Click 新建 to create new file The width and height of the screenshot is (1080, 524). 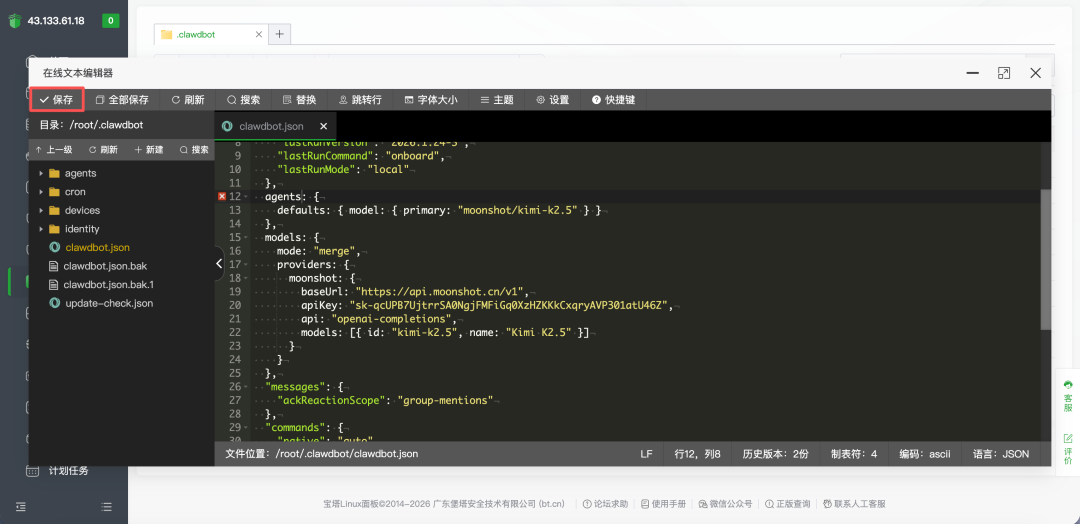pyautogui.click(x=149, y=149)
